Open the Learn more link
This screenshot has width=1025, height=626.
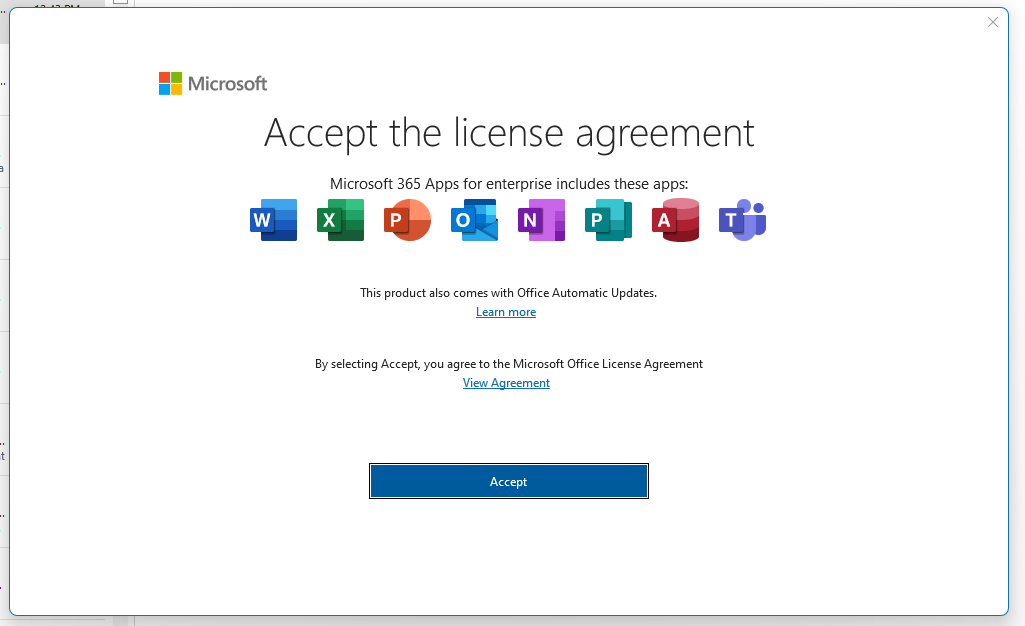click(x=506, y=312)
